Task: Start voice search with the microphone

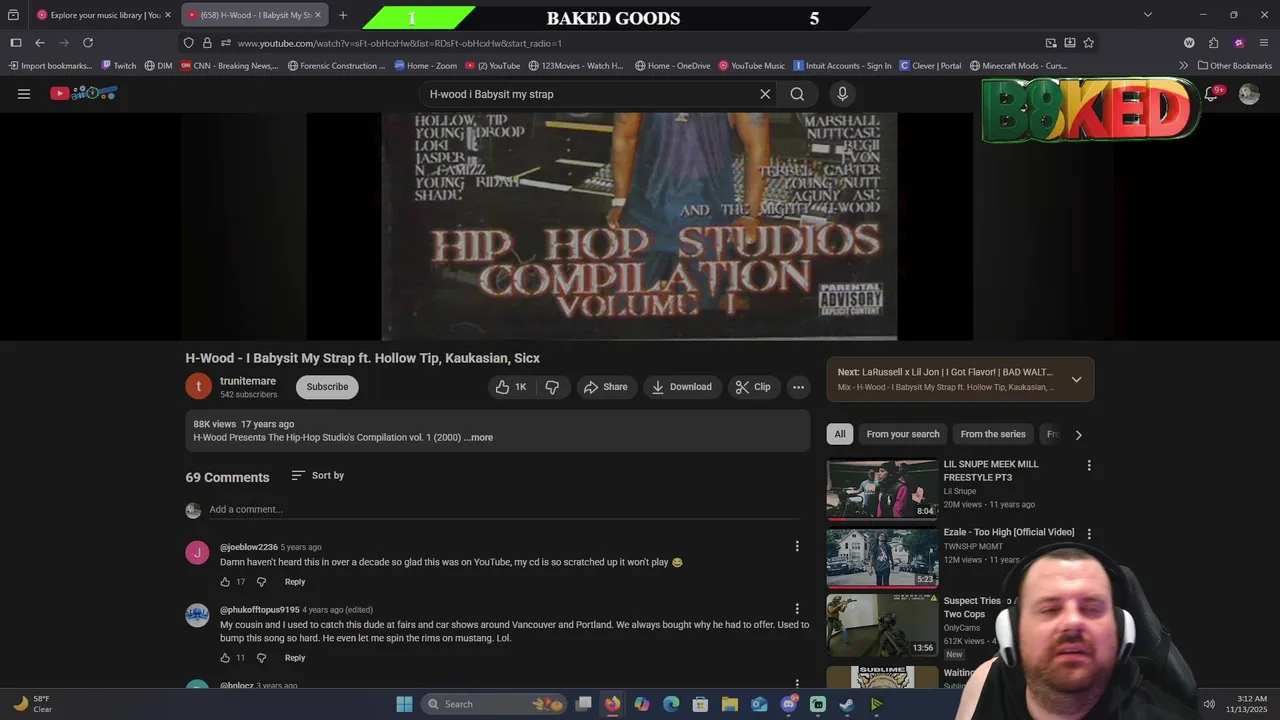Action: (842, 94)
